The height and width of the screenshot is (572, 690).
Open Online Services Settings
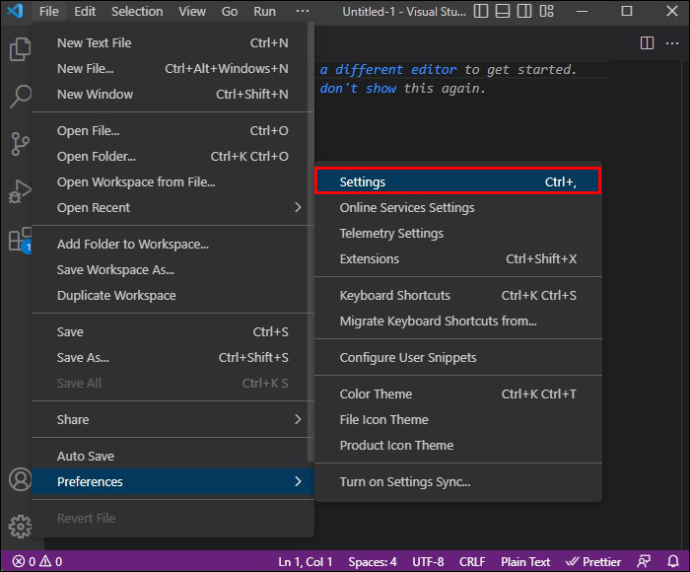[x=458, y=207]
